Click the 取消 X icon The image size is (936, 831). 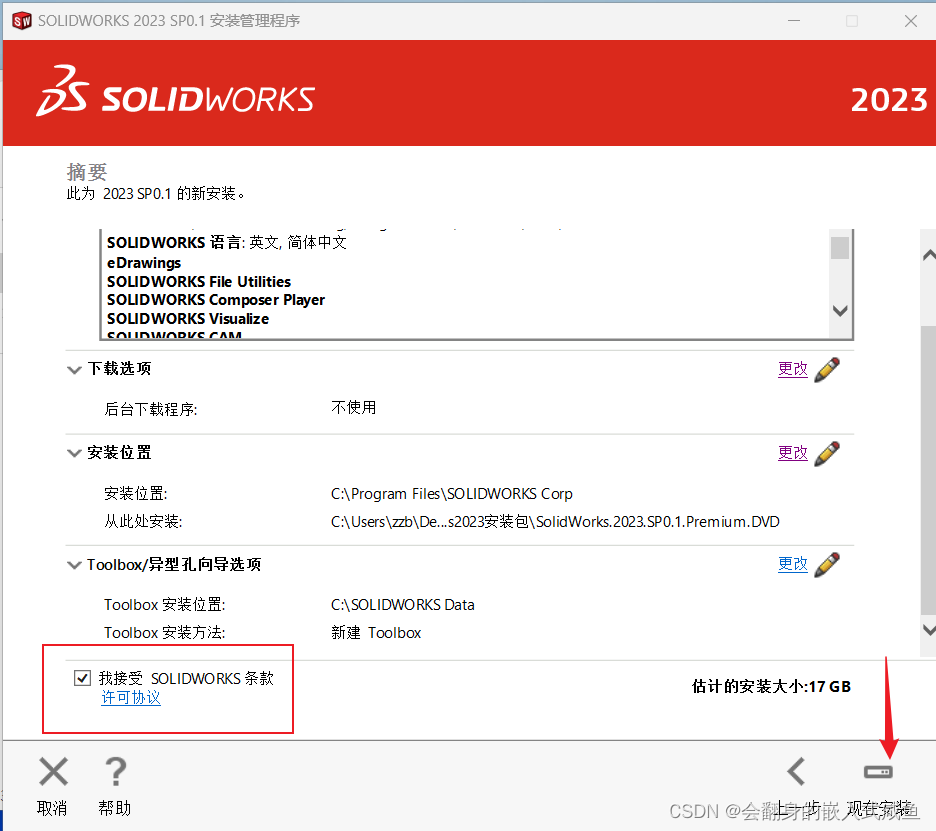point(53,771)
